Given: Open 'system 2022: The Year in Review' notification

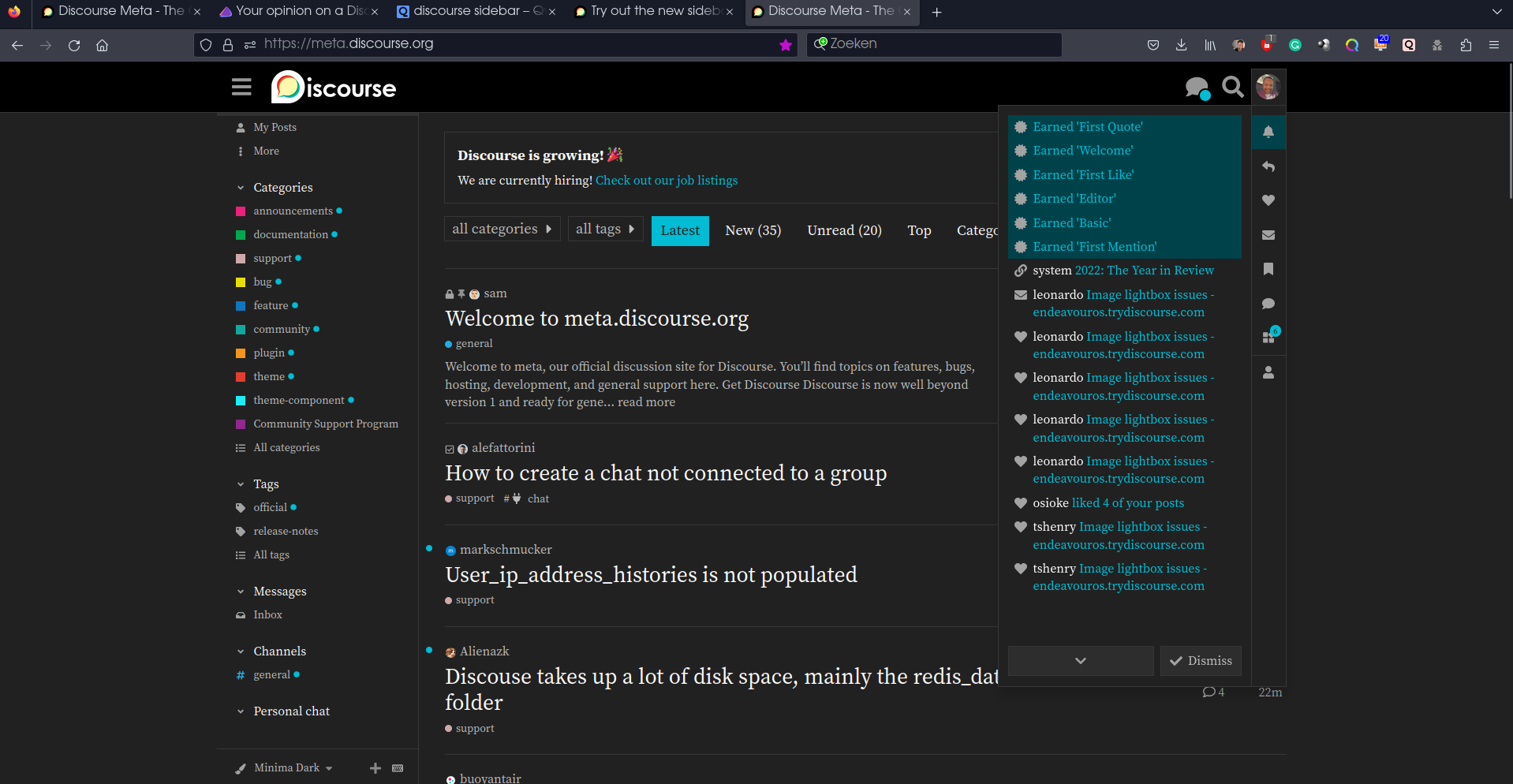Looking at the screenshot, I should pyautogui.click(x=1124, y=271).
